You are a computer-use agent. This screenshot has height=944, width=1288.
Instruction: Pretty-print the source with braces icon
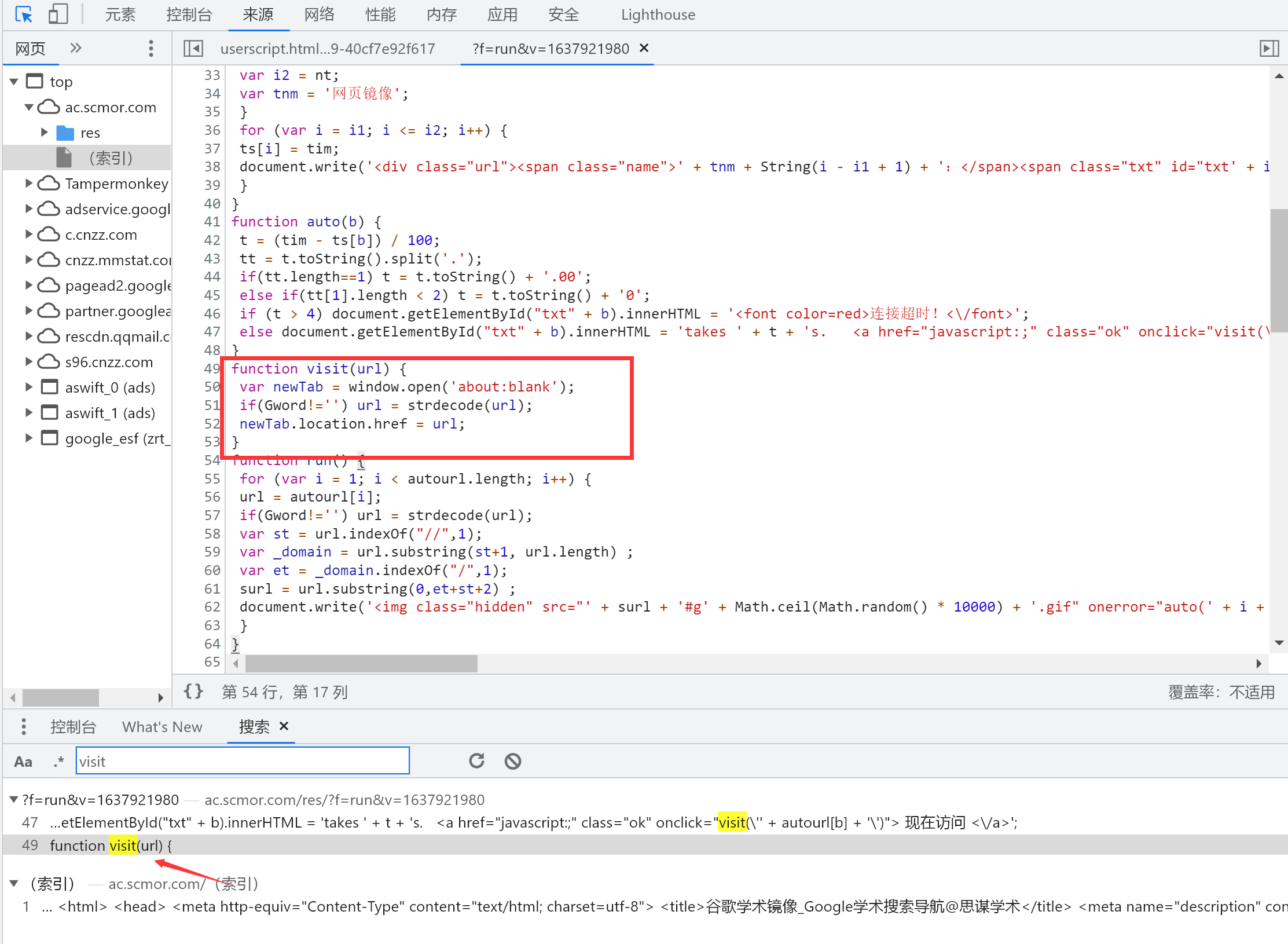(x=193, y=691)
